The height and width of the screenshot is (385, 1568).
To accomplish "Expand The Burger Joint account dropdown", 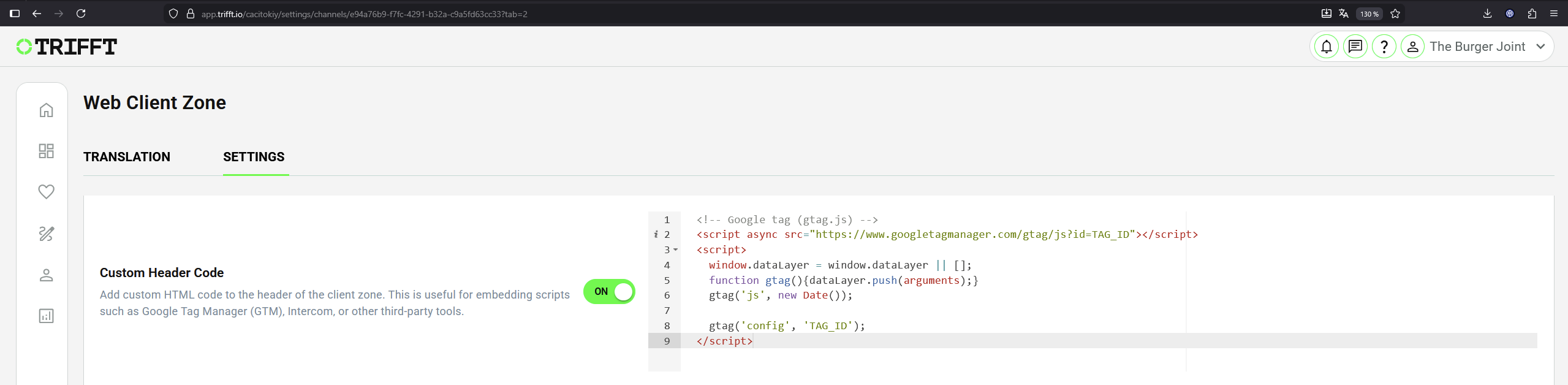I will point(1540,47).
